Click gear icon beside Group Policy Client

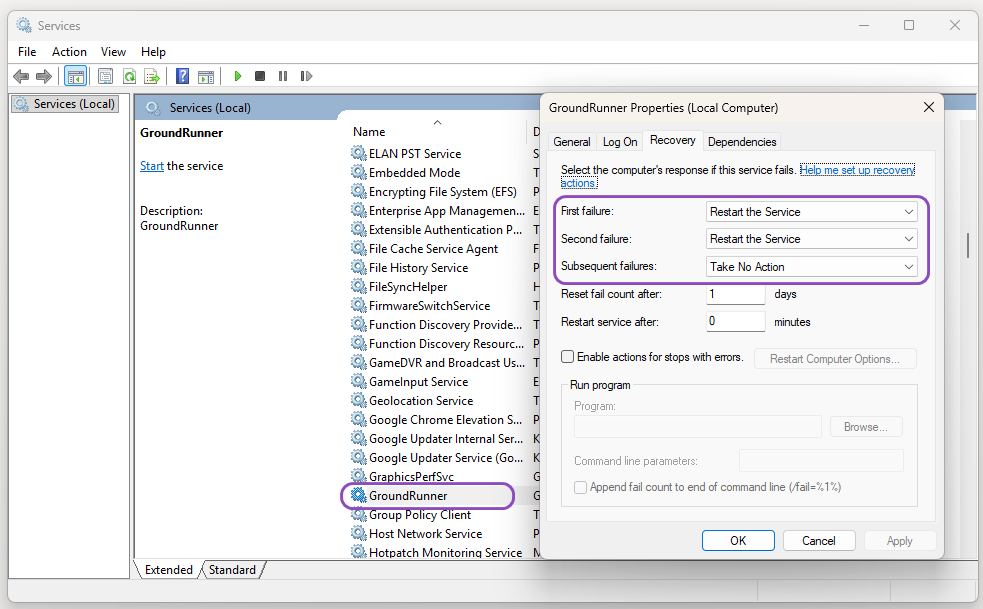pos(359,514)
